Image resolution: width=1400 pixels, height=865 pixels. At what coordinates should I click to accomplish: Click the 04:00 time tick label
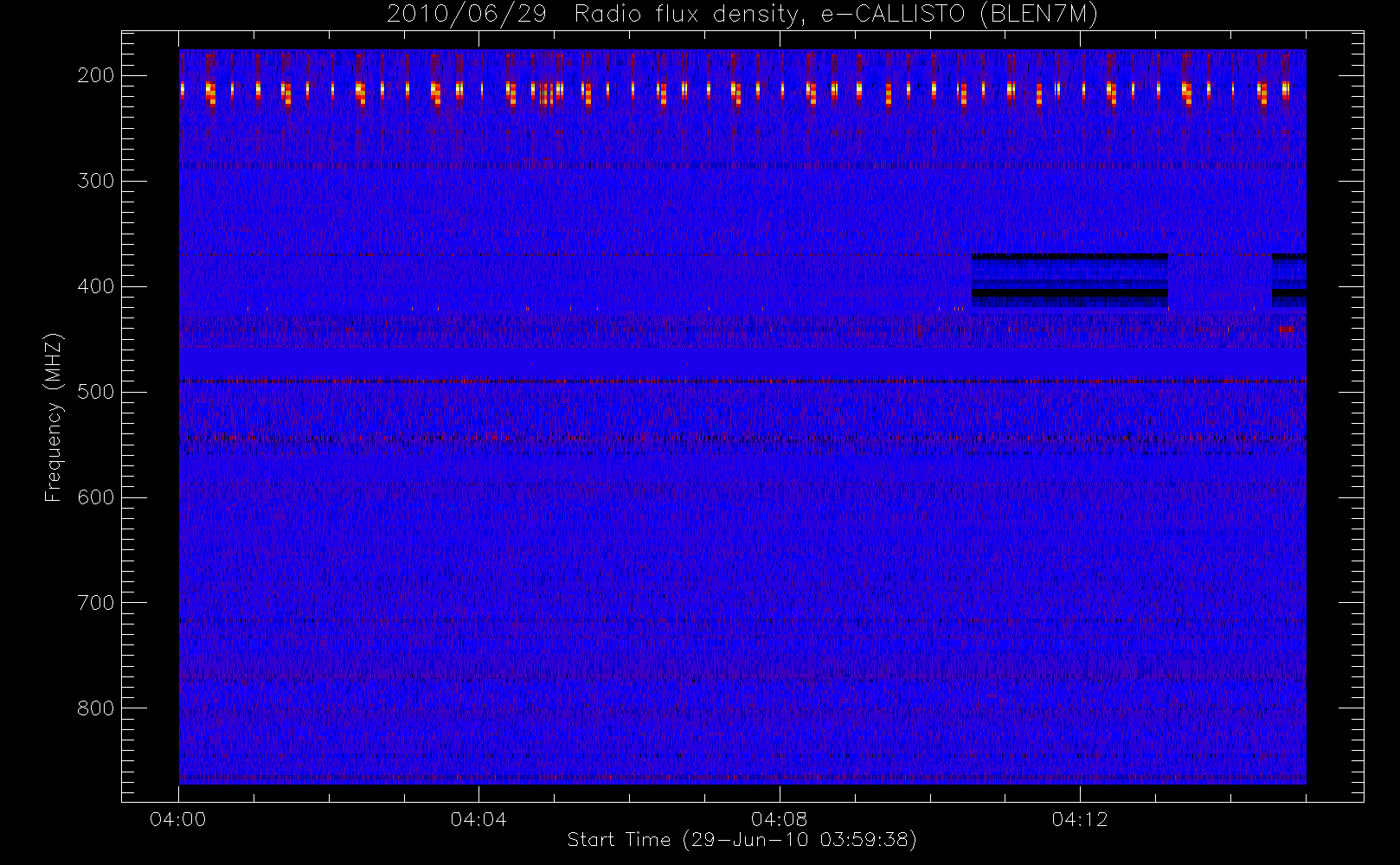tap(178, 819)
